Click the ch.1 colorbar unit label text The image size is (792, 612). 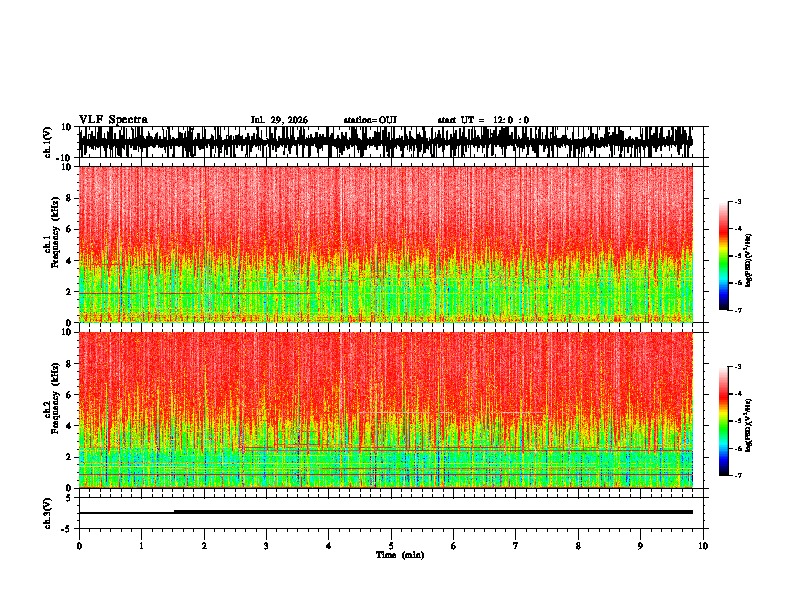pos(748,261)
